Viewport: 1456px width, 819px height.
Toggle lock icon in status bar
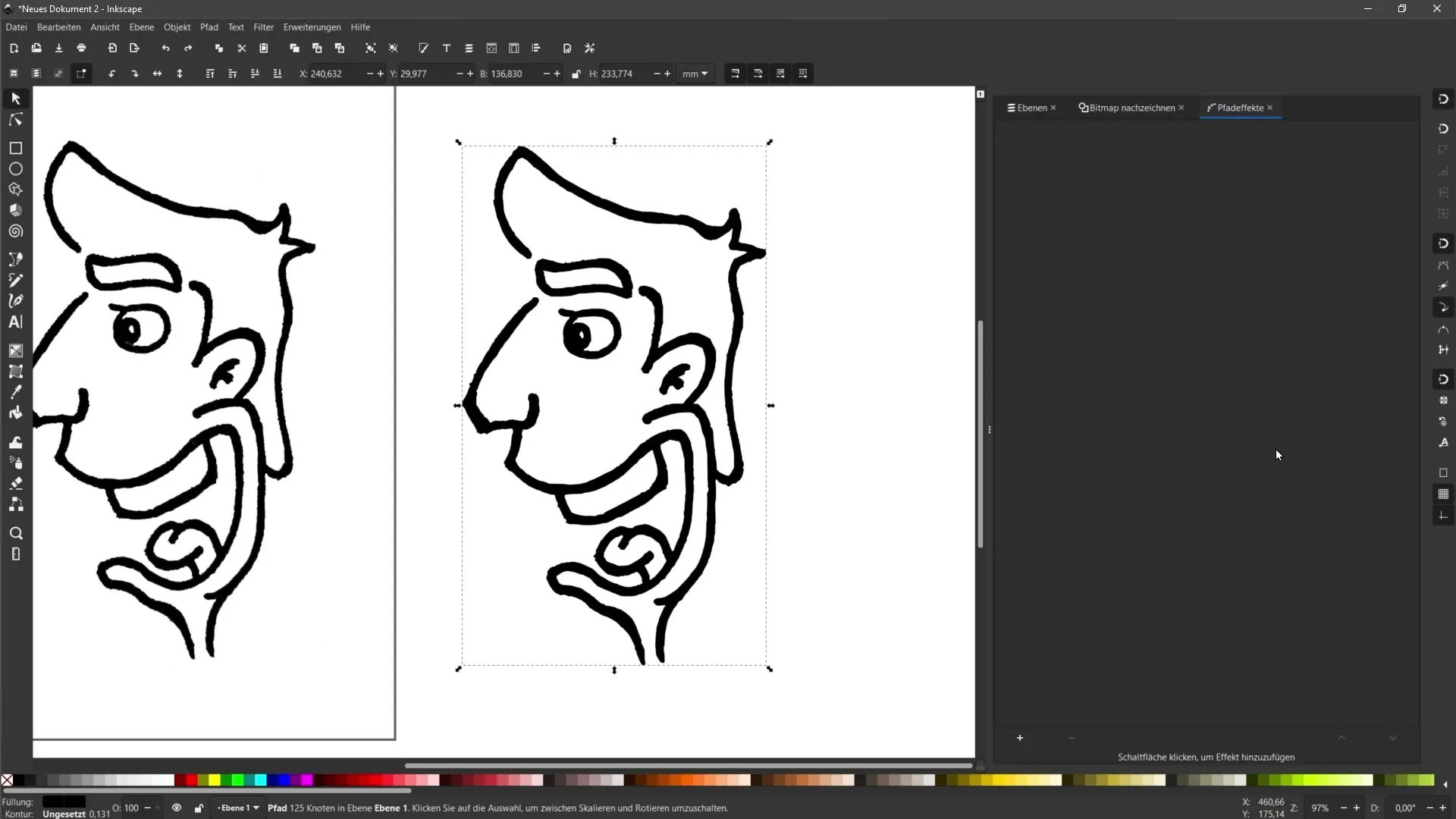[x=199, y=808]
